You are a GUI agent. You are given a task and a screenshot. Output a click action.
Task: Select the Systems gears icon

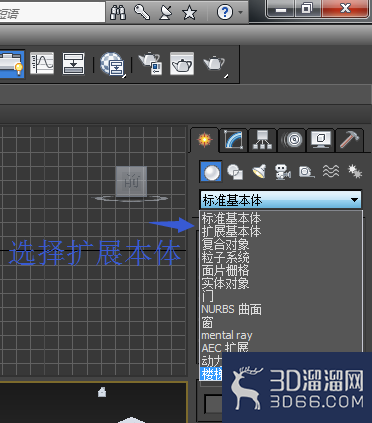click(355, 171)
